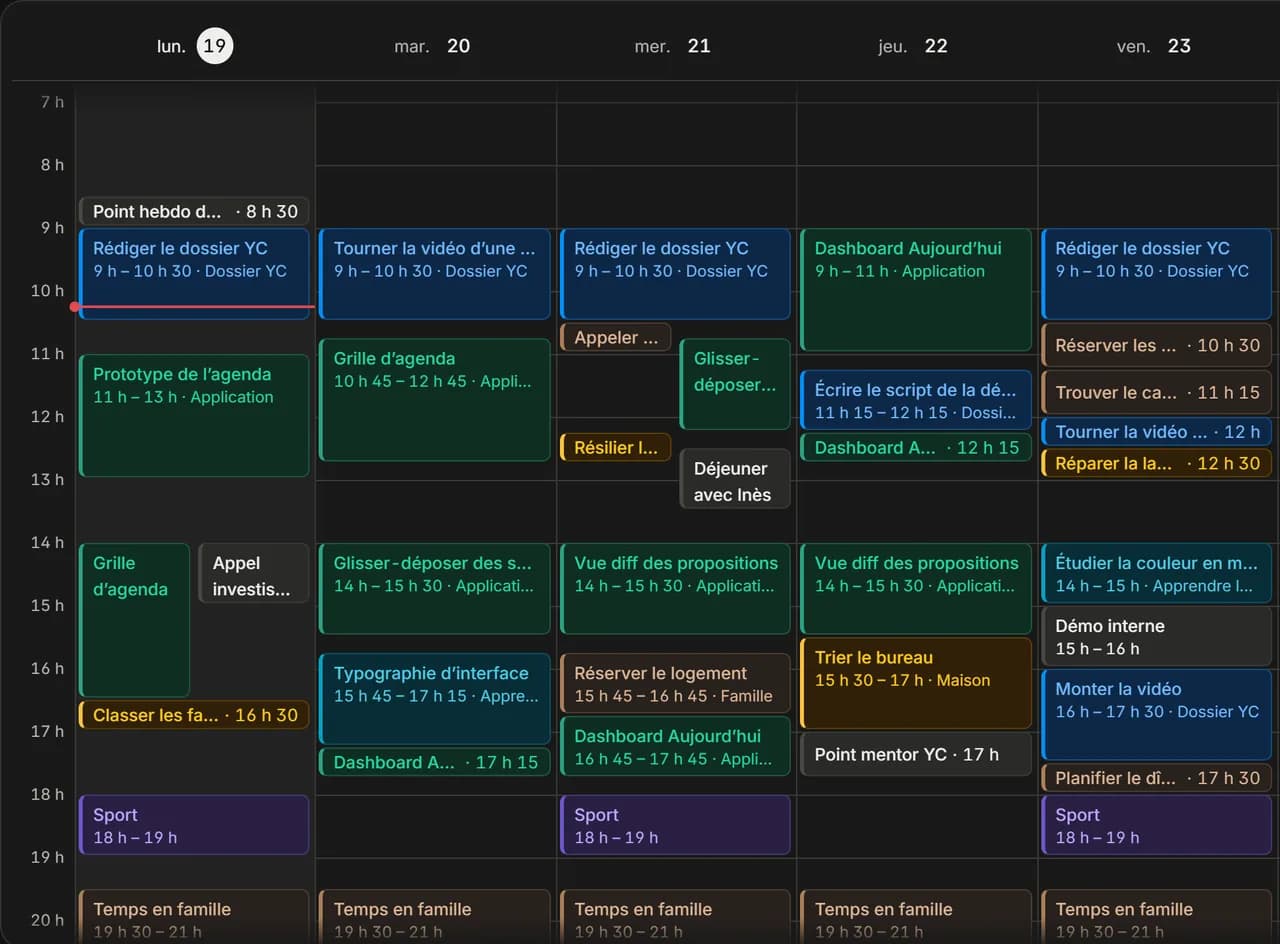The image size is (1280, 944).
Task: Open Wednesday's Temps en famille event
Action: pos(675,917)
